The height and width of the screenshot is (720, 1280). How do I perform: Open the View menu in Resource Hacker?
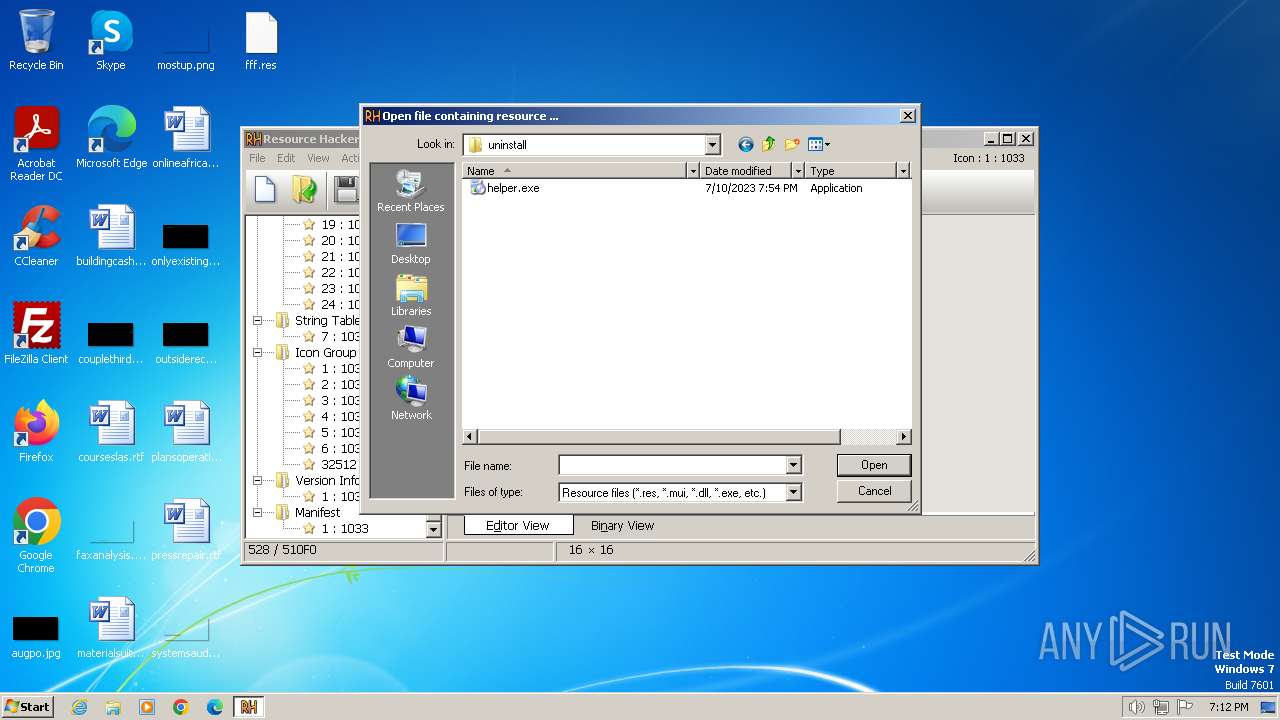pyautogui.click(x=318, y=158)
